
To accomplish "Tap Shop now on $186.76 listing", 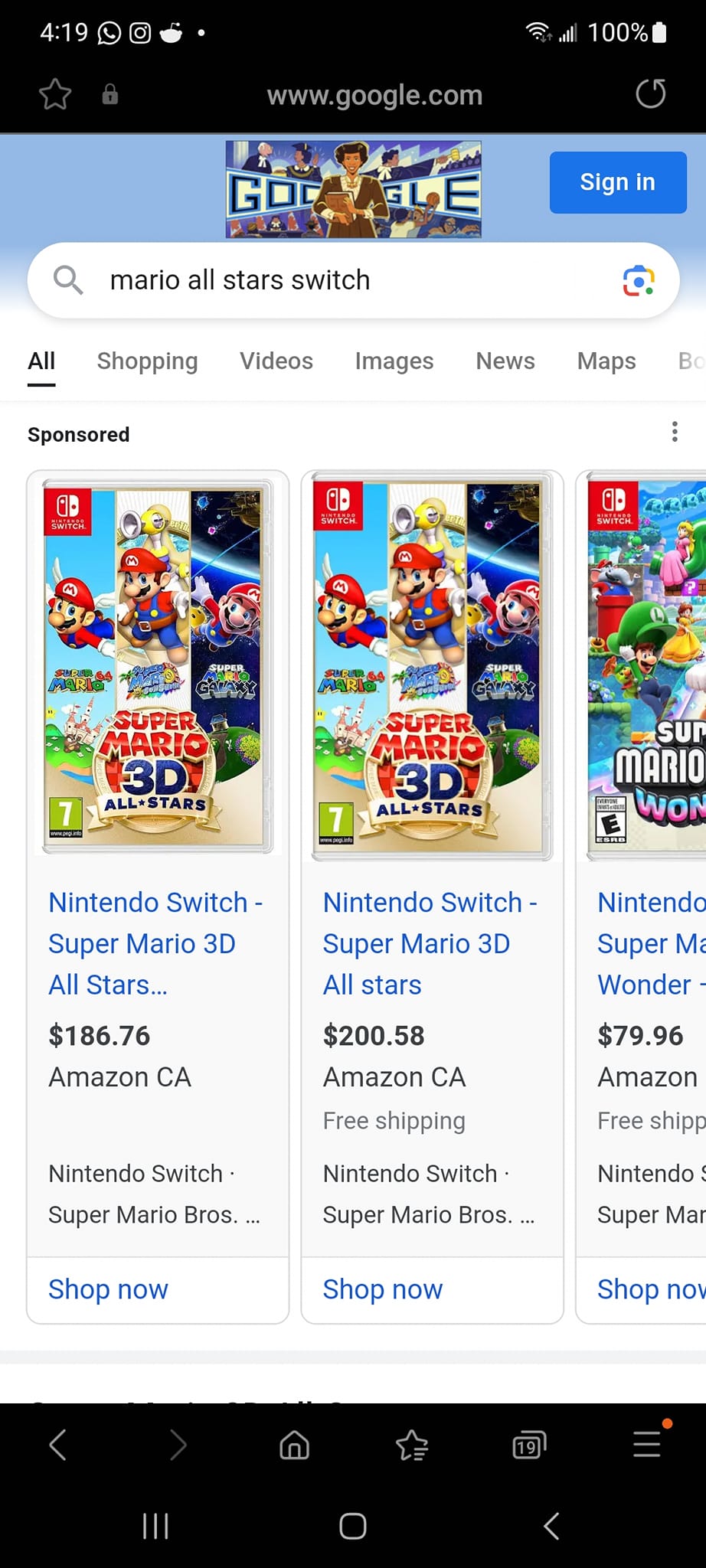I will tap(108, 1289).
